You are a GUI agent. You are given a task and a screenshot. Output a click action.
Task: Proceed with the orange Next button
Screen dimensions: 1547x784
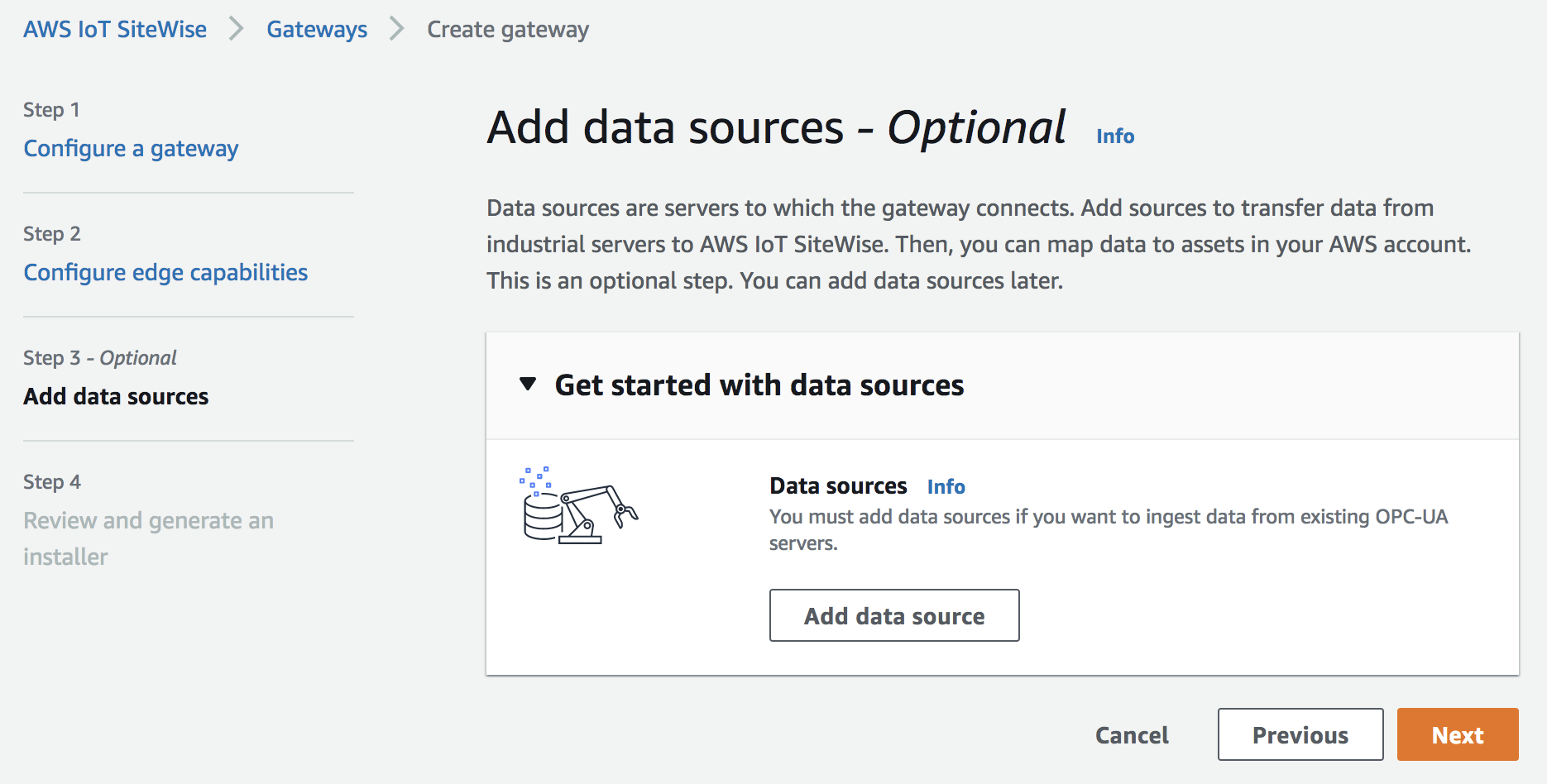1457,734
